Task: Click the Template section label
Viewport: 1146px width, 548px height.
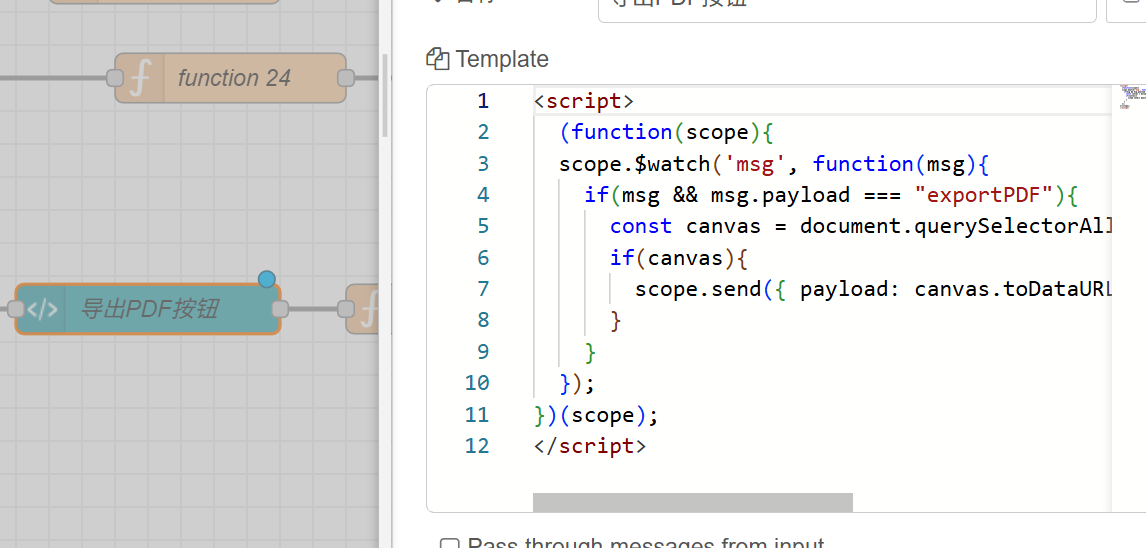Action: coord(502,58)
